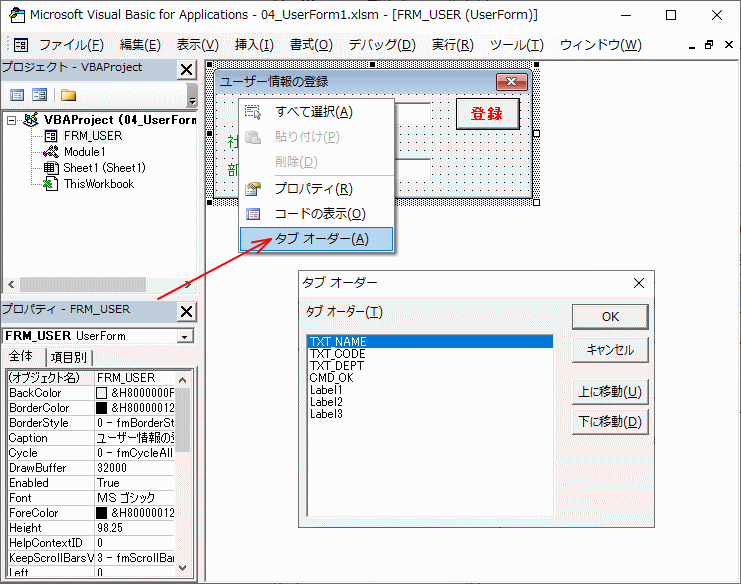
Task: Click BackColor color swatch in Properties
Action: point(102,393)
